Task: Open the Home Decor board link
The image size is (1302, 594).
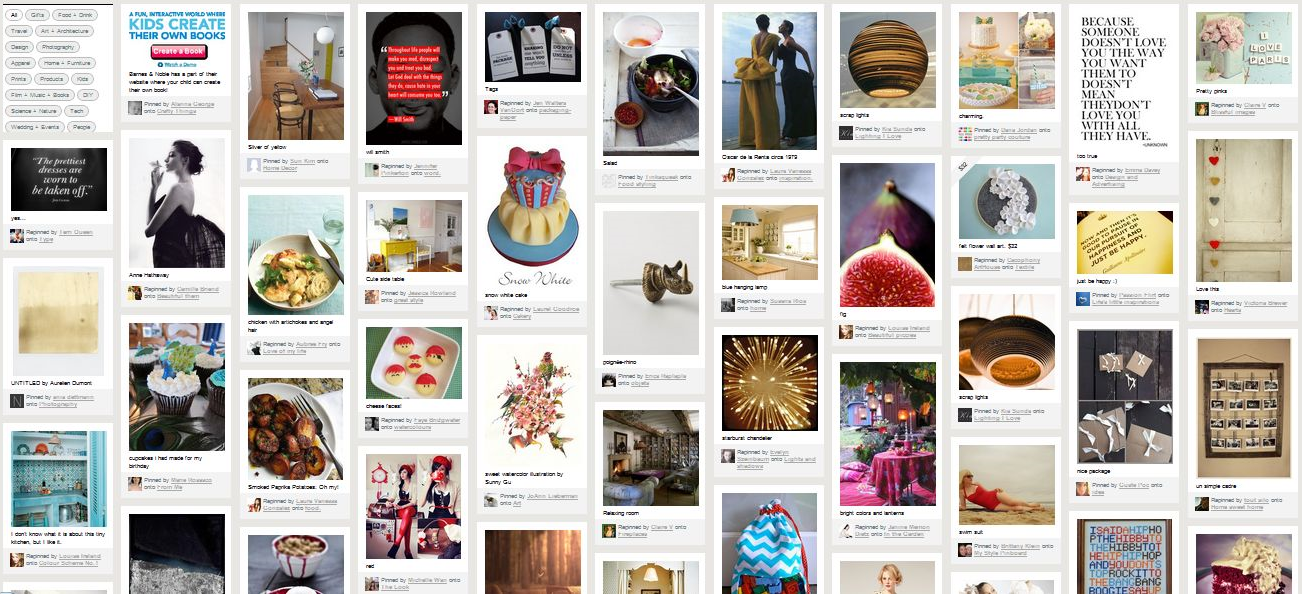Action: pyautogui.click(x=279, y=168)
